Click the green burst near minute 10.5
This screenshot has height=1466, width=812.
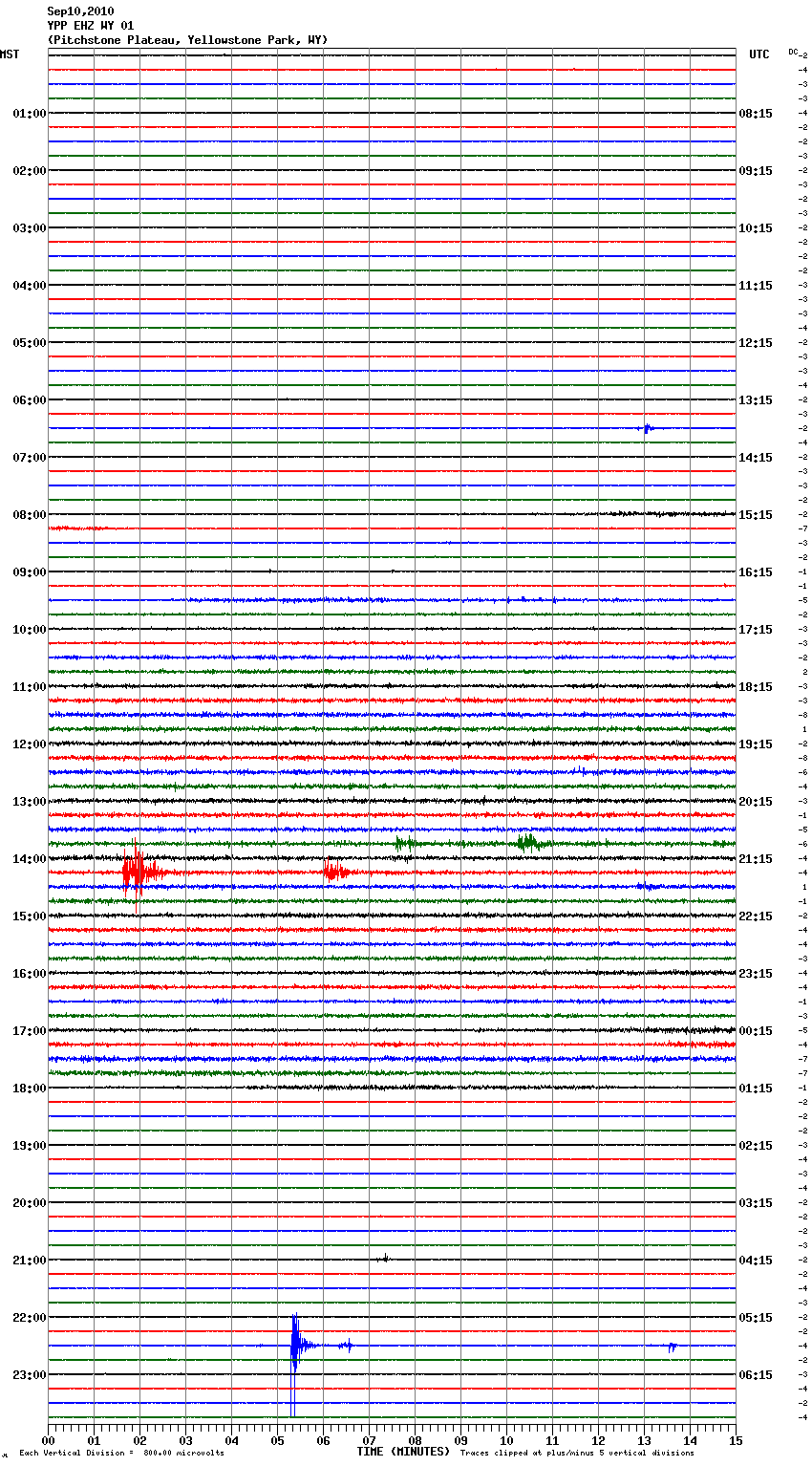pos(527,843)
